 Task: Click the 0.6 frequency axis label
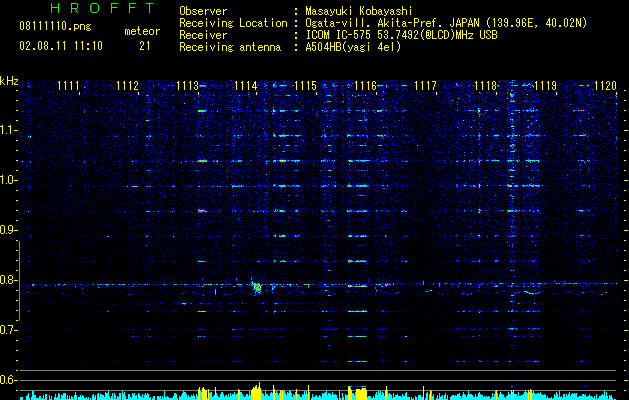pos(7,380)
